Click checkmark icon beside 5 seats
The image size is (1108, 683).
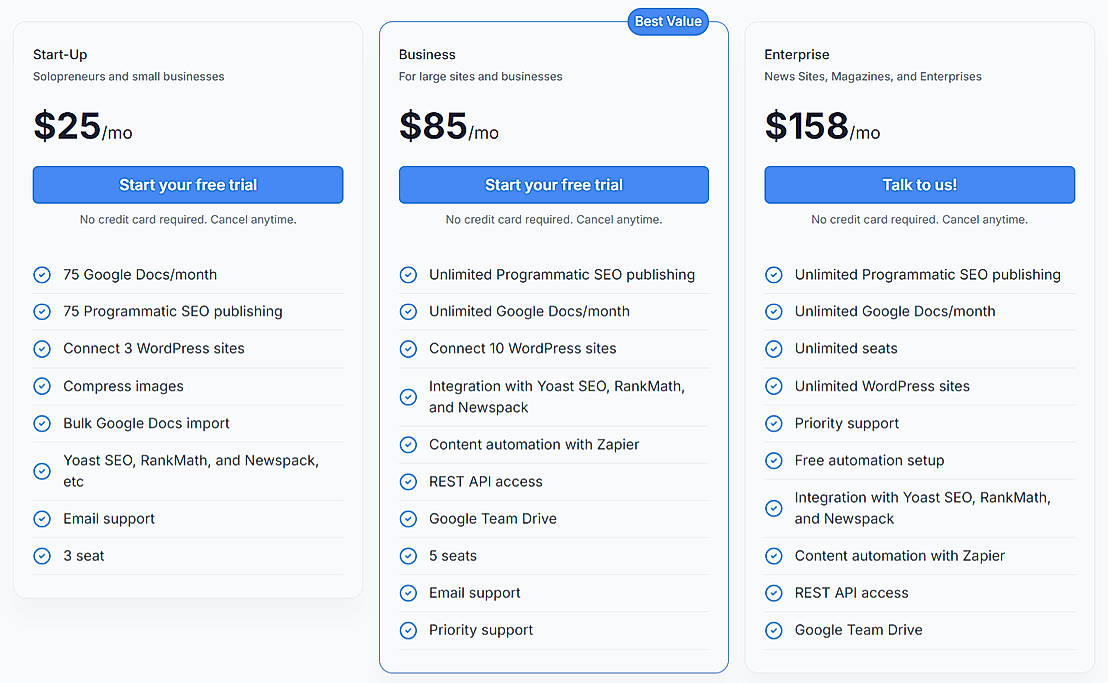tap(408, 557)
